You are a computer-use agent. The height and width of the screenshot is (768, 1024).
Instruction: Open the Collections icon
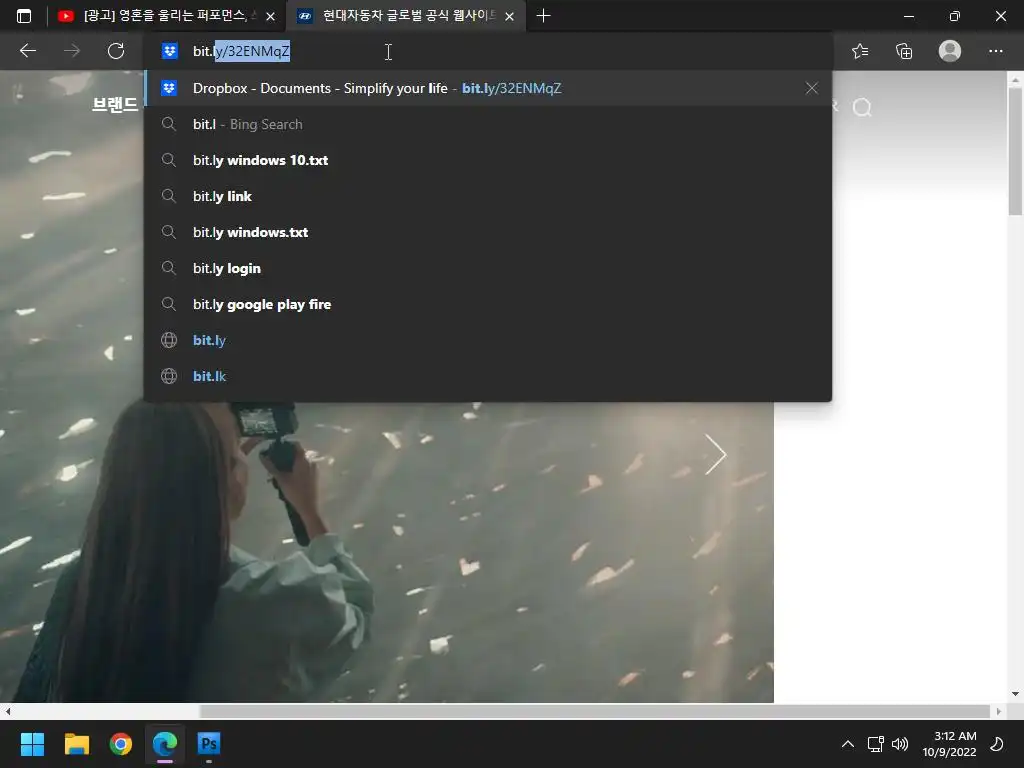click(x=904, y=51)
